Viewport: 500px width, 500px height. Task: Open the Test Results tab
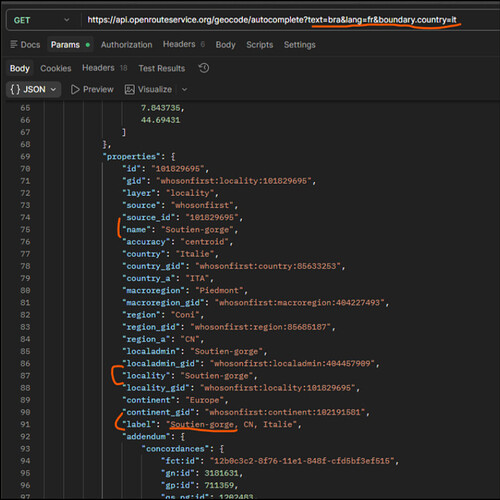162,68
